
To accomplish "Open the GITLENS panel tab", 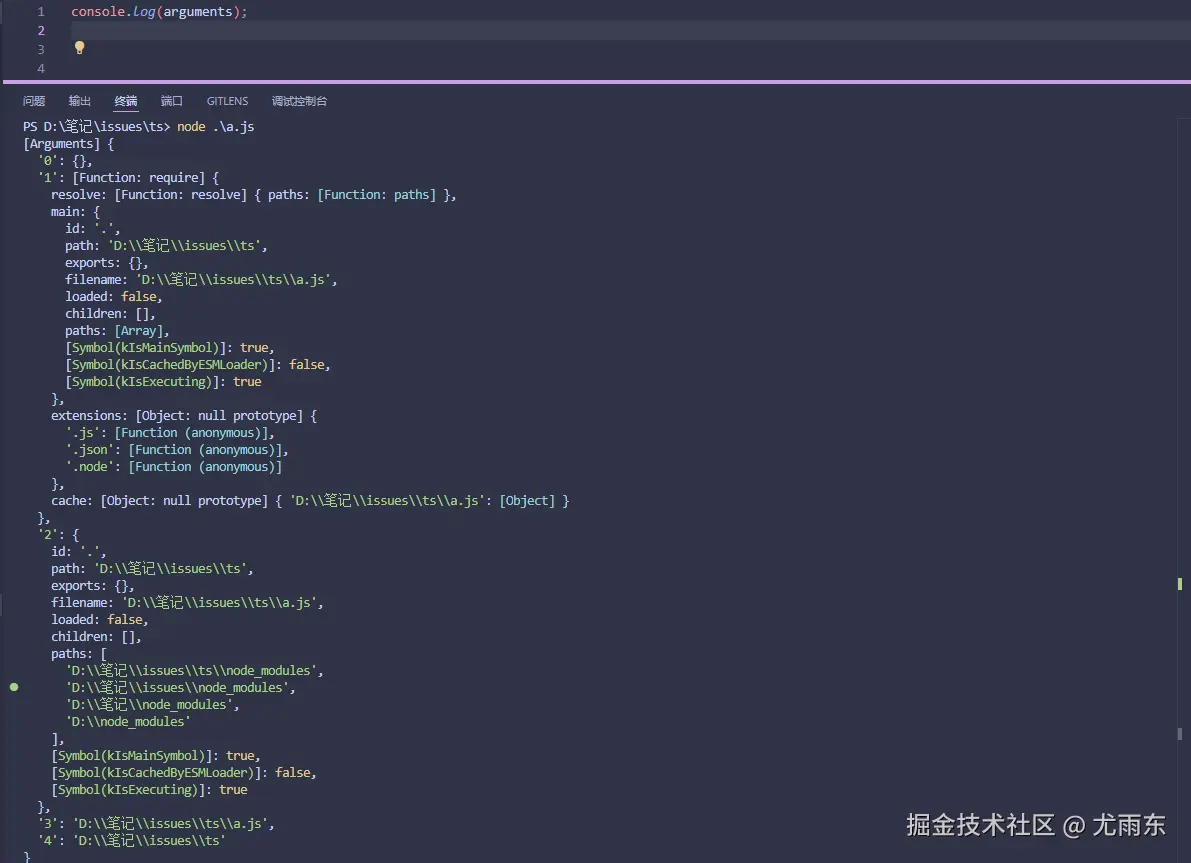I will tap(227, 101).
